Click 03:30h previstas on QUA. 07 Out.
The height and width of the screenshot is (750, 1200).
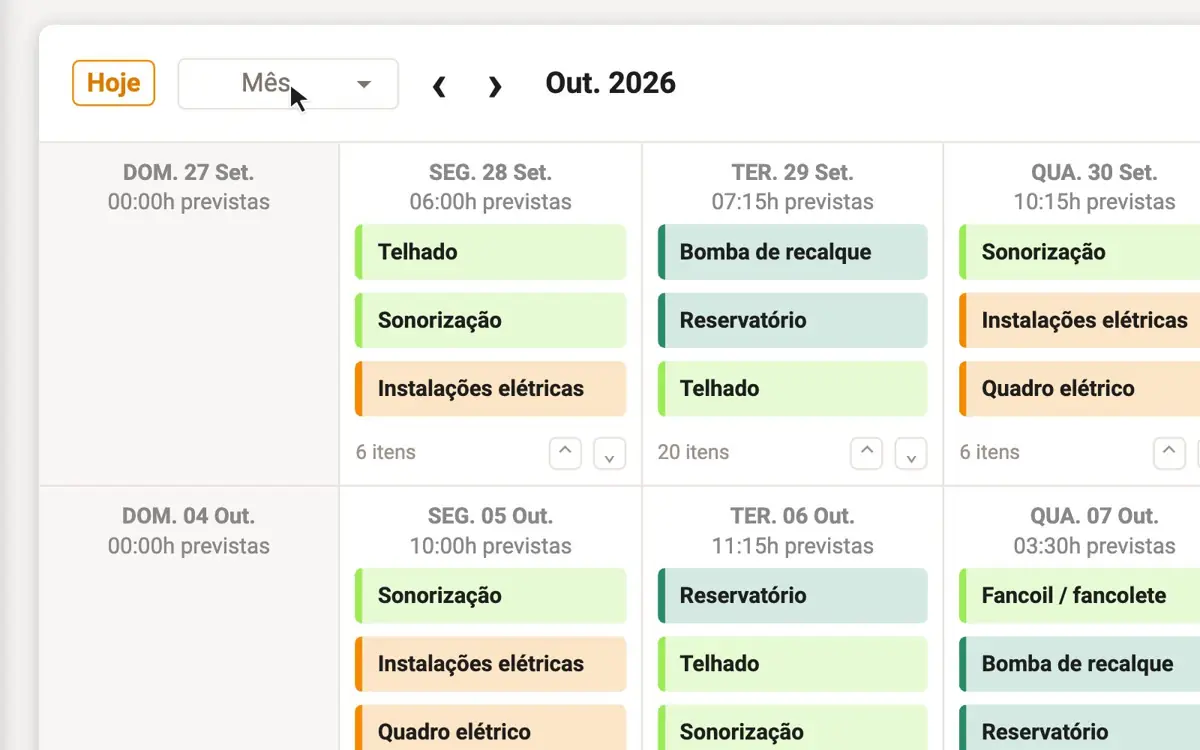click(x=1094, y=546)
